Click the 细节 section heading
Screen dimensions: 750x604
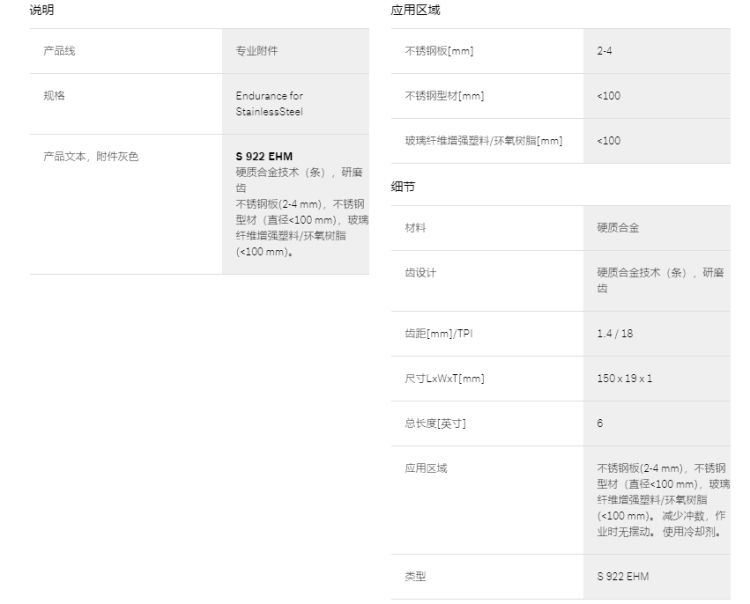point(401,186)
